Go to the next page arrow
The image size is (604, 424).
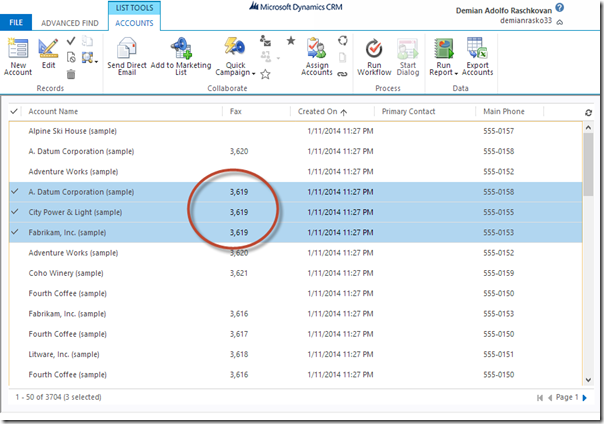point(586,398)
